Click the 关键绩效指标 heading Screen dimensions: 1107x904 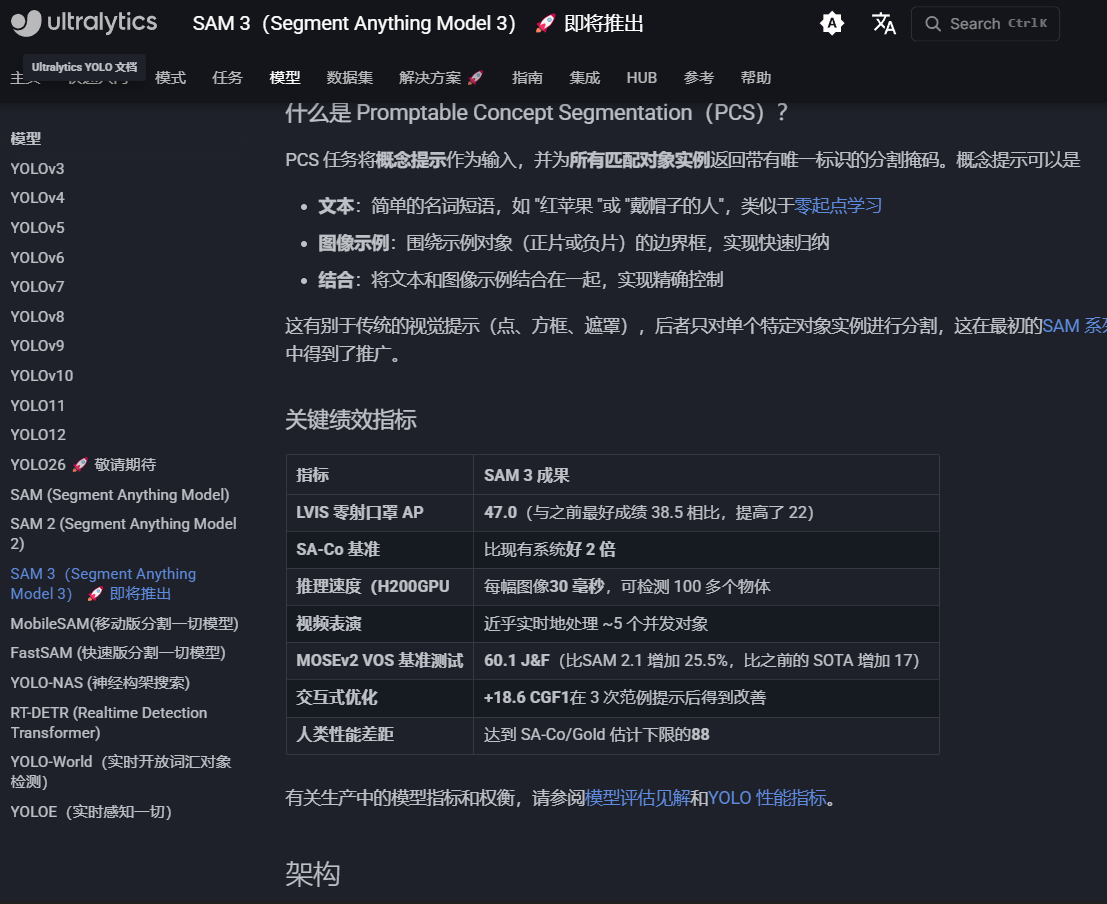[351, 420]
